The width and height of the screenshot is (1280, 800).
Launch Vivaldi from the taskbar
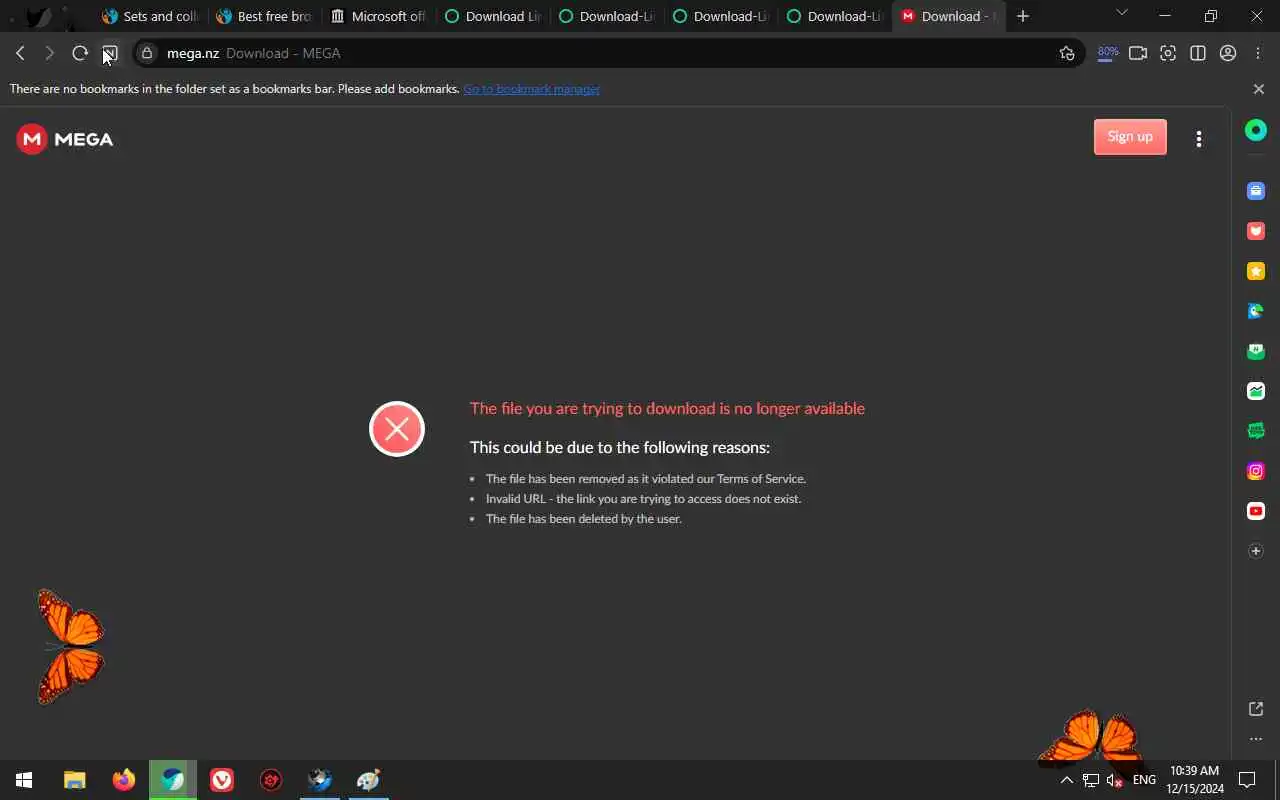click(222, 780)
